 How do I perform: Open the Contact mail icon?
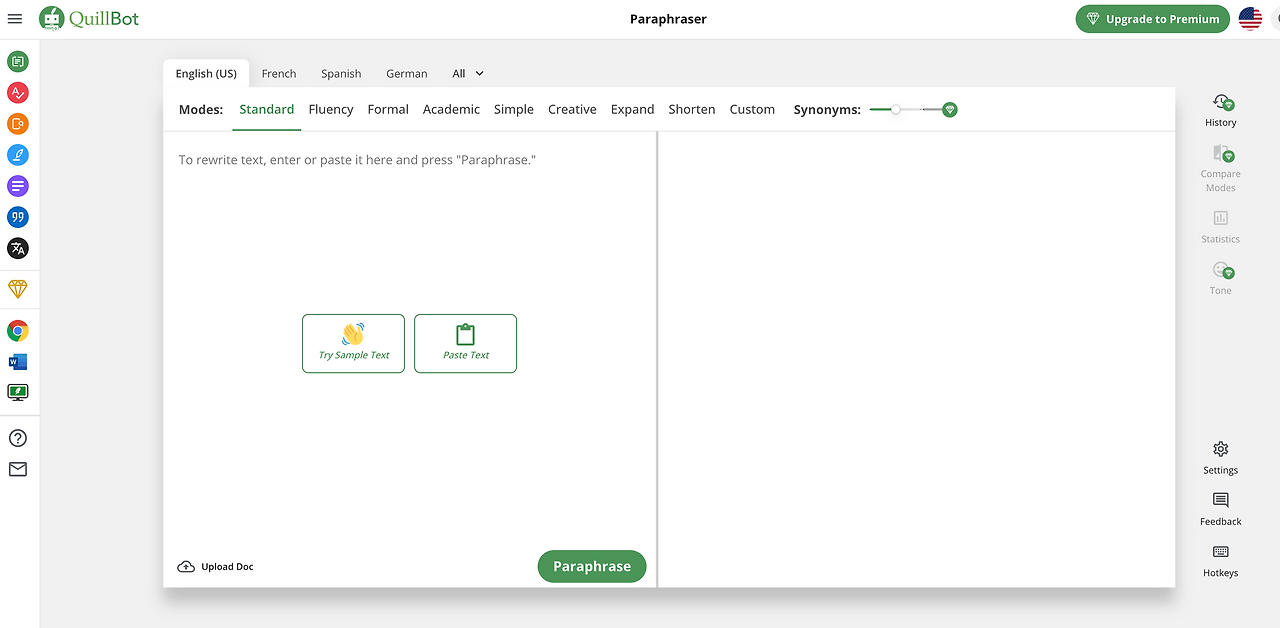coord(18,469)
